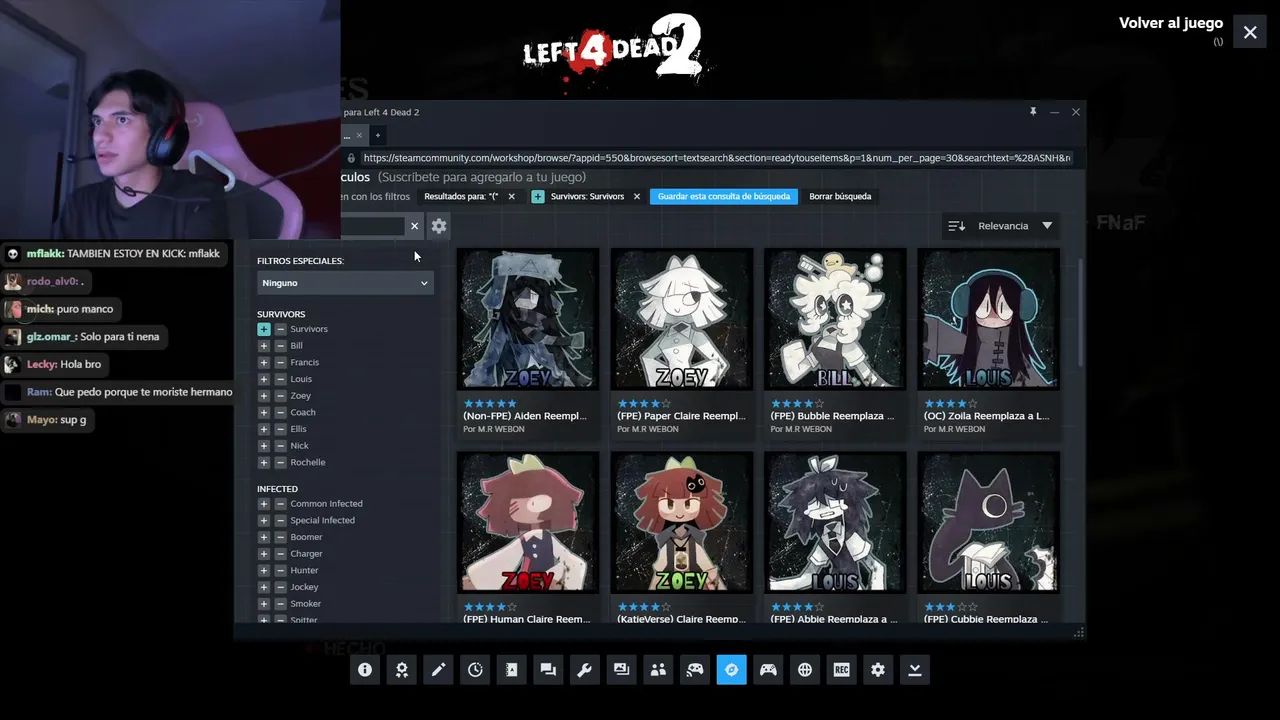The image size is (1280, 720).
Task: Open the screenshots gallery icon
Action: tap(621, 670)
